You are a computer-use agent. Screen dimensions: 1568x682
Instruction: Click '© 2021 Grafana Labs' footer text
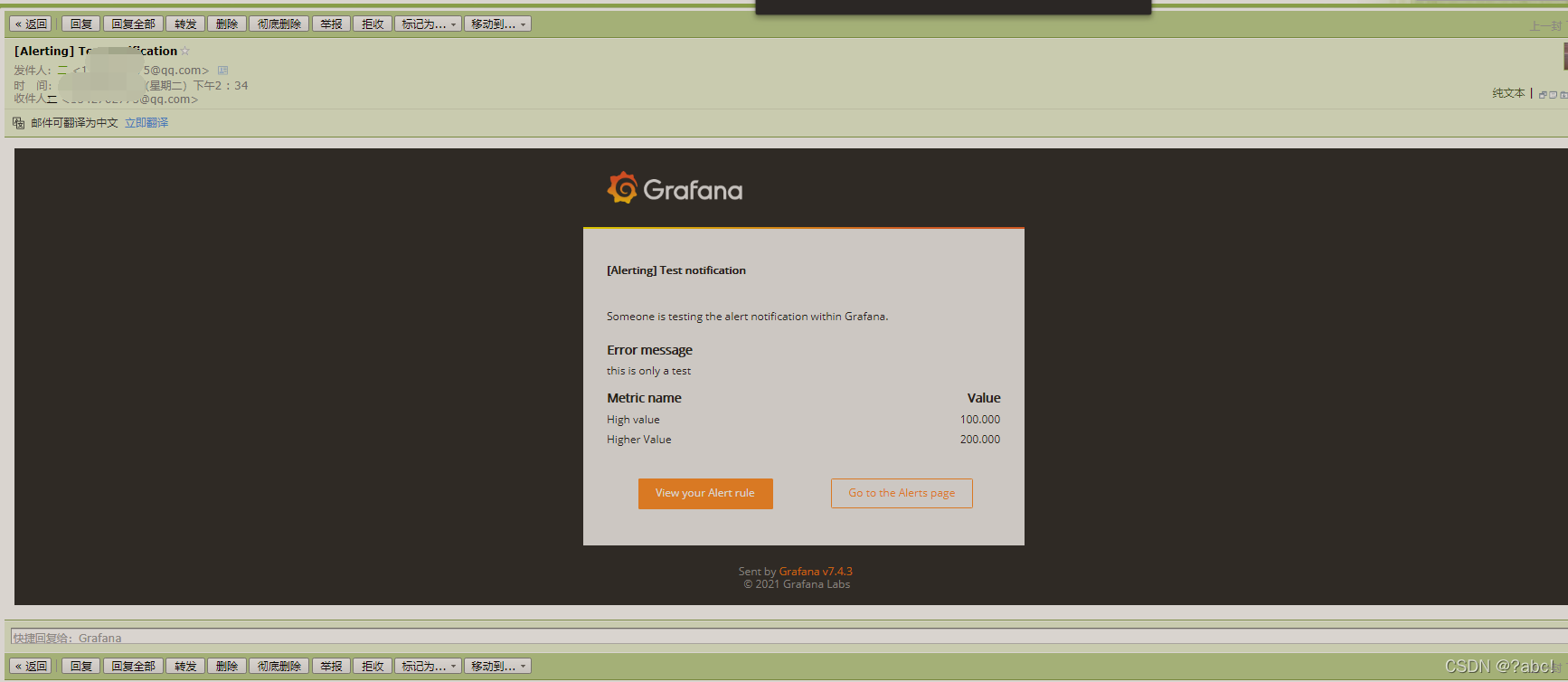[797, 584]
